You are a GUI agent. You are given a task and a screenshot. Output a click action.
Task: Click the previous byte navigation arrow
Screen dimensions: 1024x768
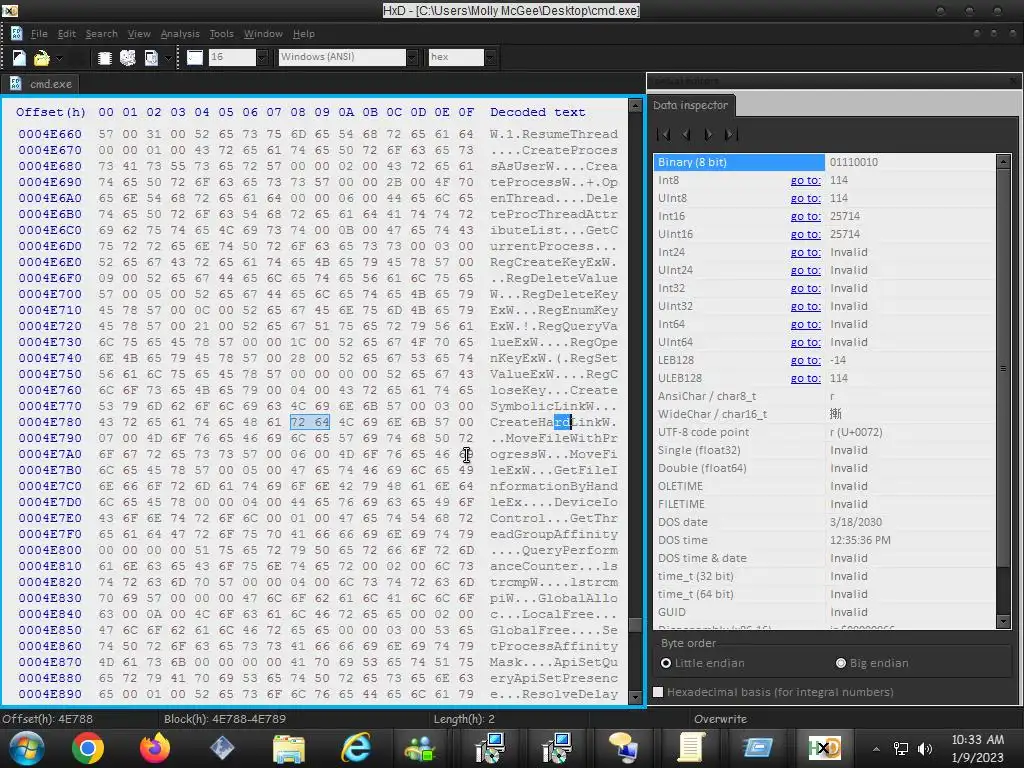click(x=686, y=135)
